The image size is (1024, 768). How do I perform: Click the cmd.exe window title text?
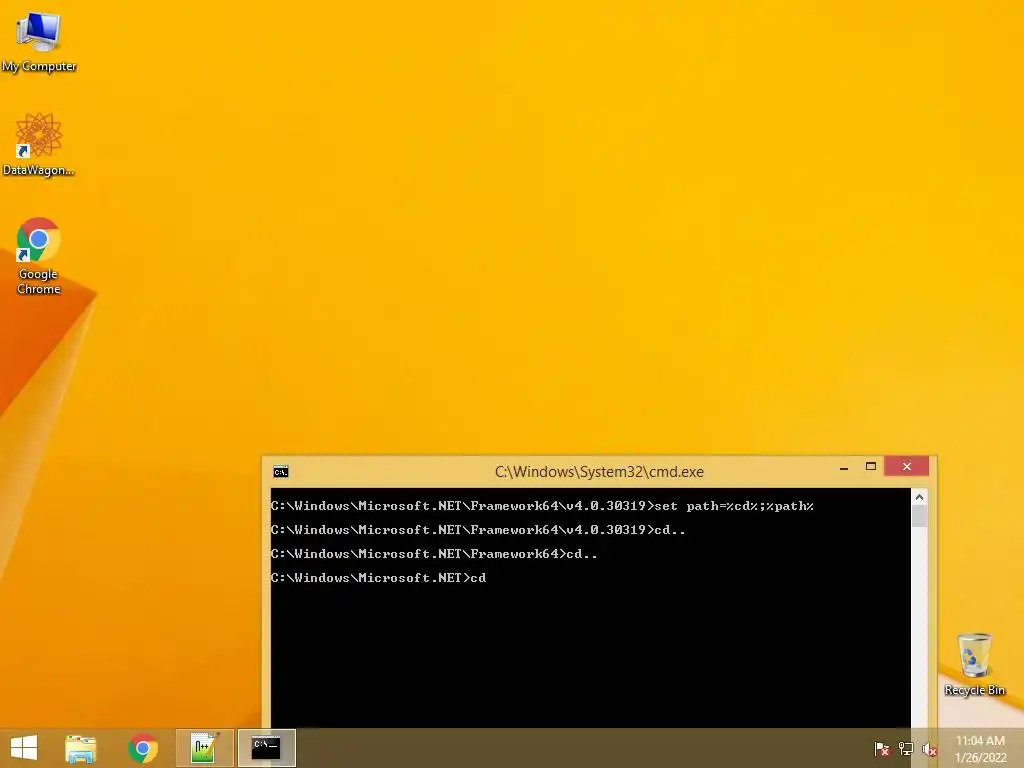[599, 472]
